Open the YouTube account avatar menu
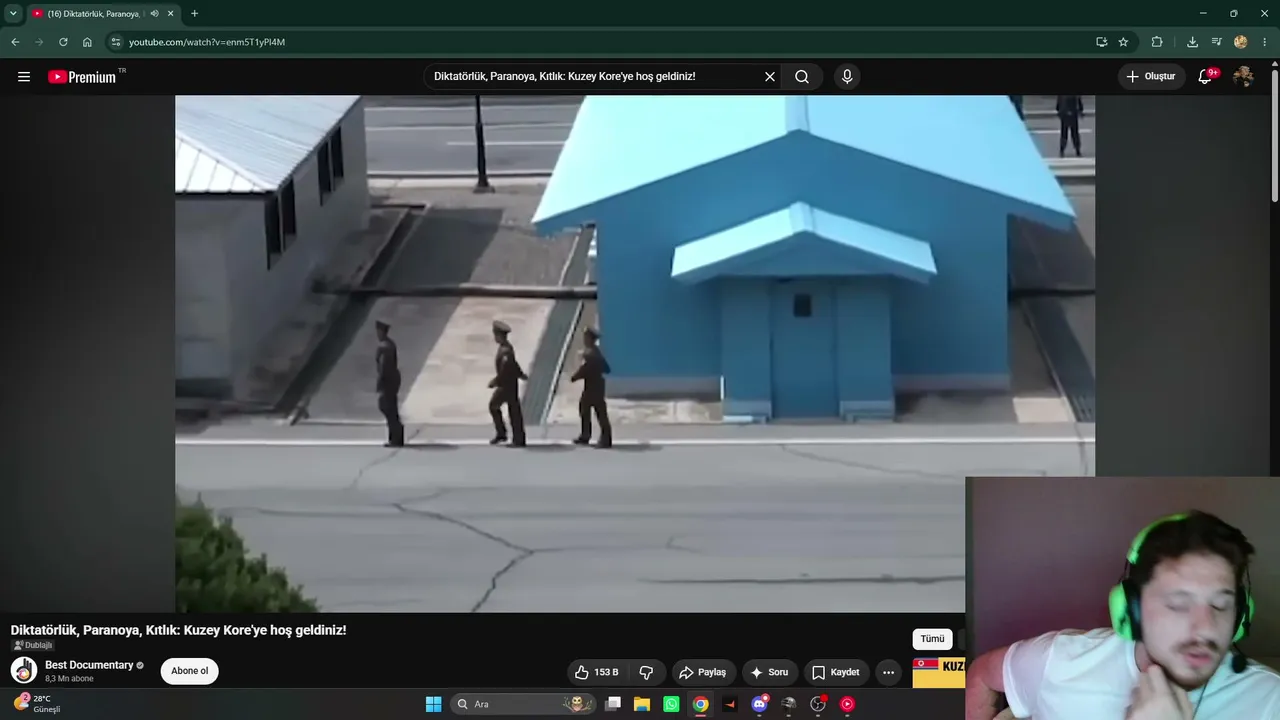Screen dimensions: 1280x720 (1243, 77)
